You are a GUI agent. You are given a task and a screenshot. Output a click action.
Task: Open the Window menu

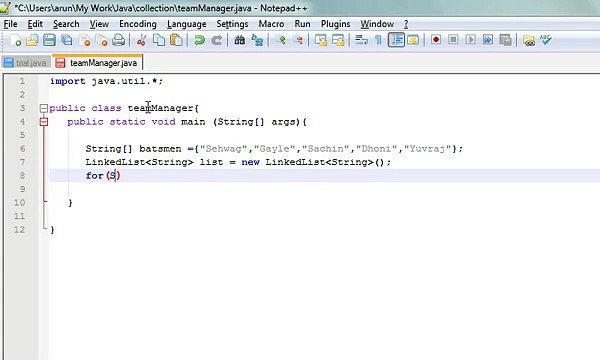(377, 24)
